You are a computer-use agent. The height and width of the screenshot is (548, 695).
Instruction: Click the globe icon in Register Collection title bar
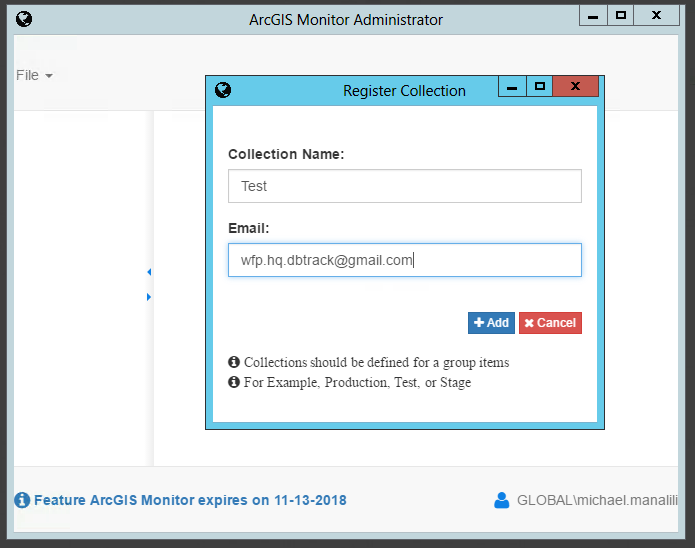[223, 90]
